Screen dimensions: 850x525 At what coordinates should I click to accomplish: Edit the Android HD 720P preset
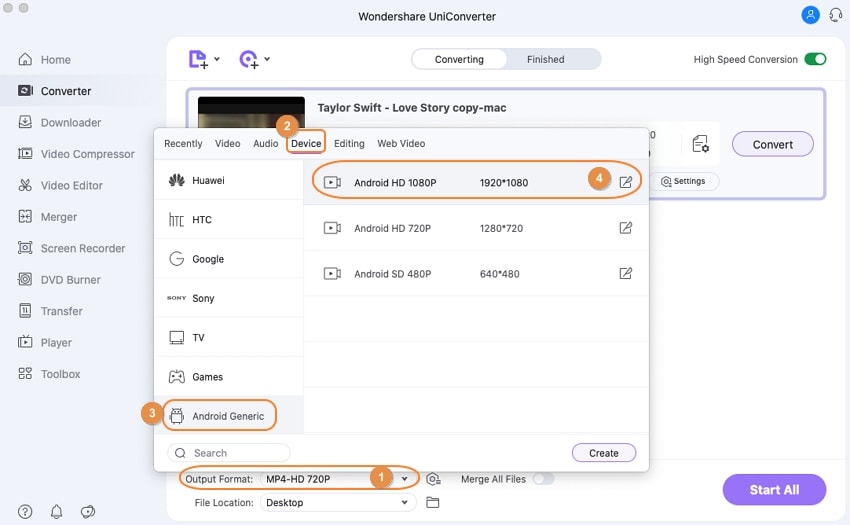point(626,228)
